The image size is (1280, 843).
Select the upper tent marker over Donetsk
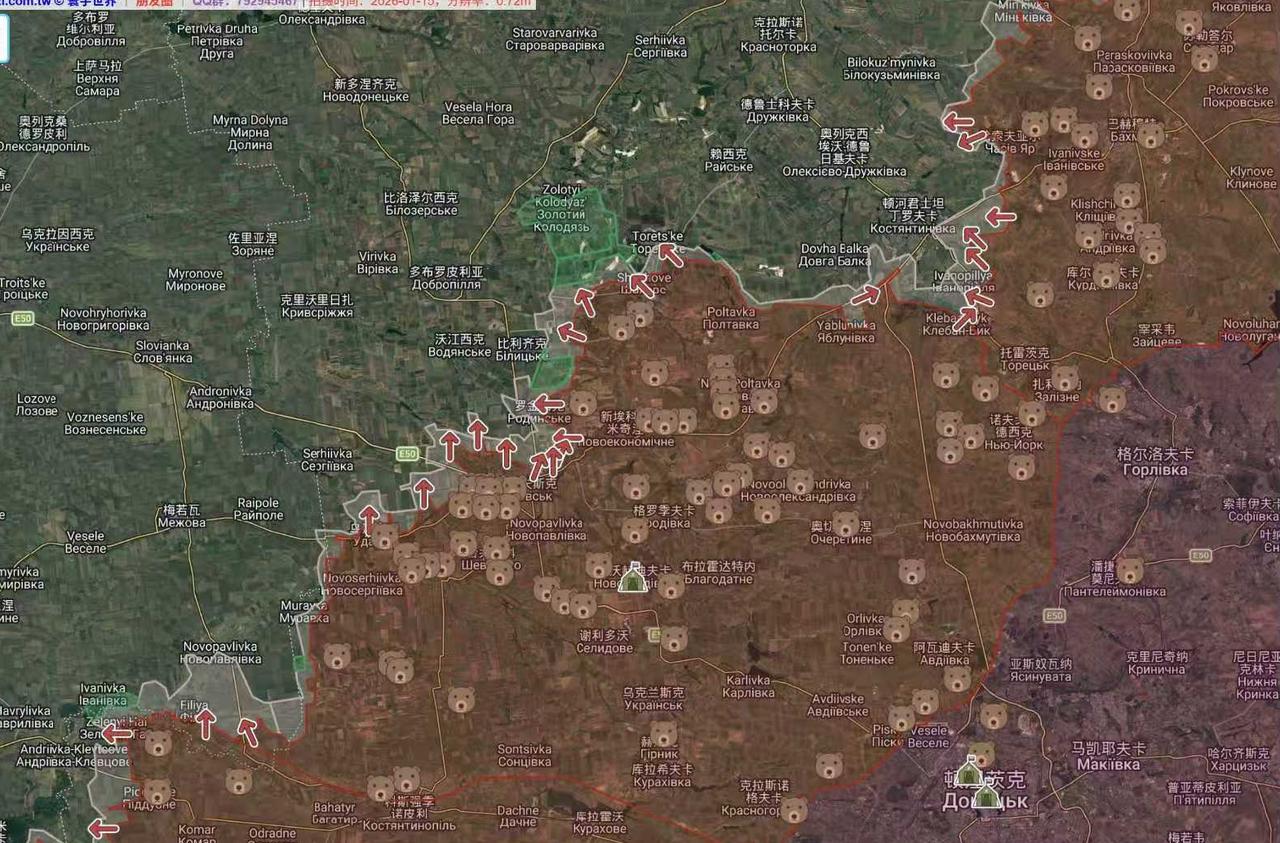tap(967, 772)
